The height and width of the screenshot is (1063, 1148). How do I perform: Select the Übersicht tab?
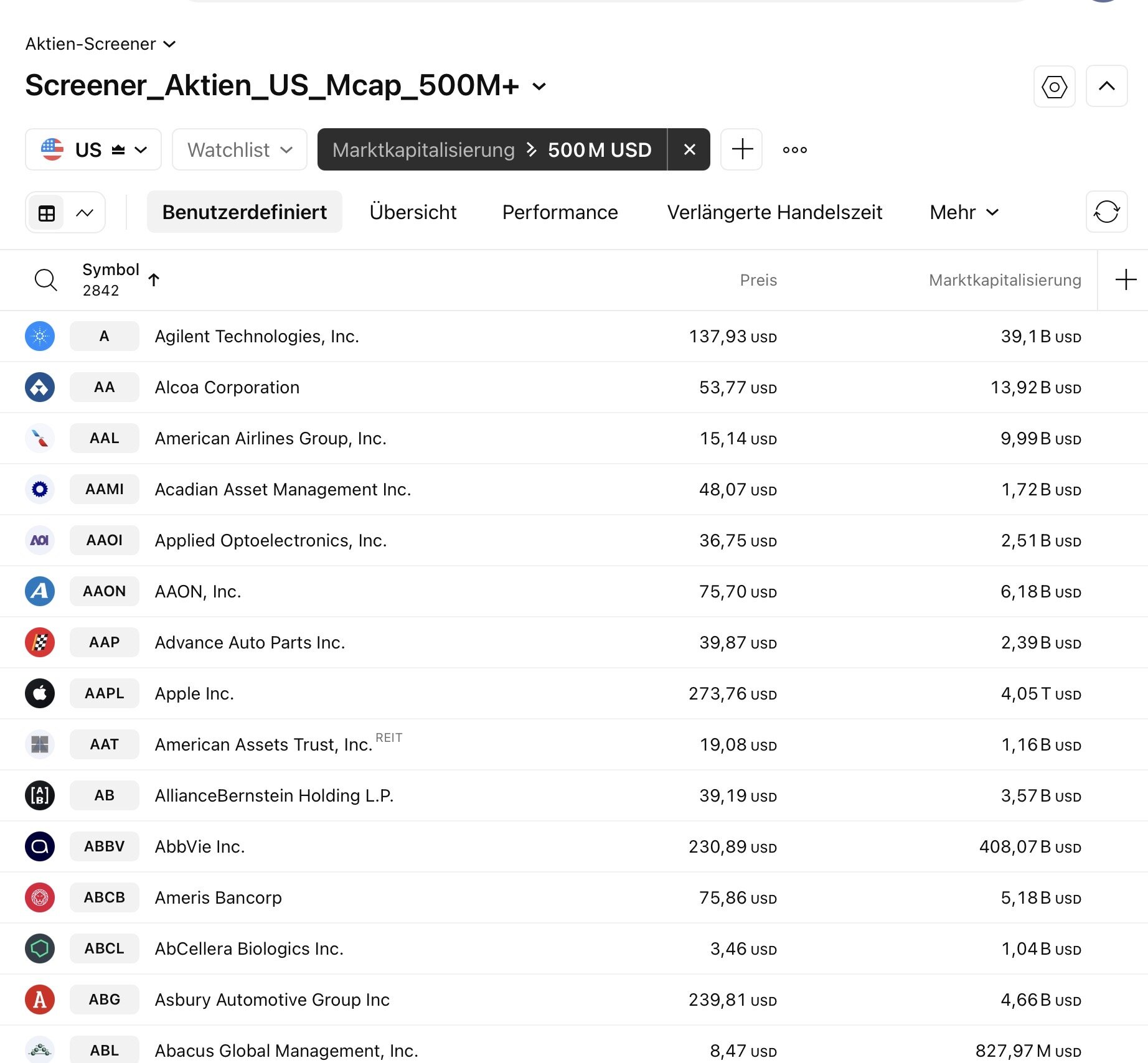click(413, 212)
